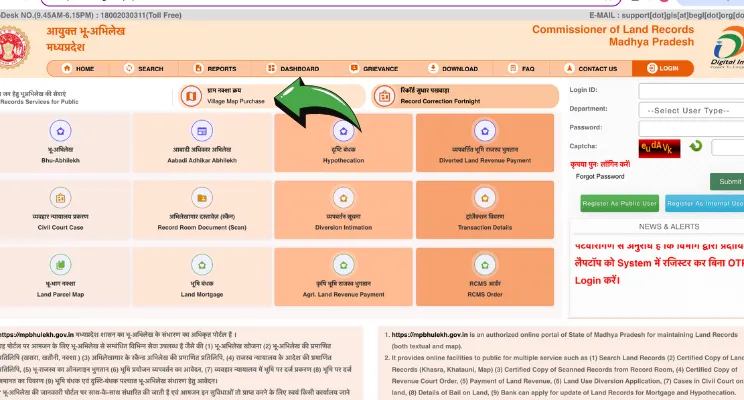Open Diverted Land Revenue Payment icon
Viewport: 744px width, 400px height.
click(x=486, y=132)
